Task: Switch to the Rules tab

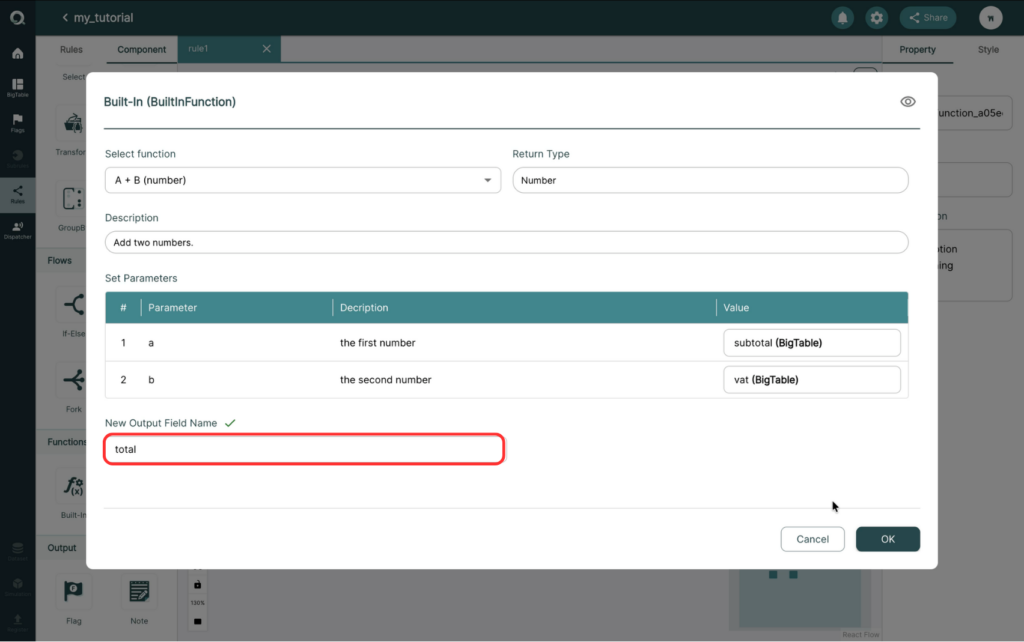Action: (x=71, y=50)
